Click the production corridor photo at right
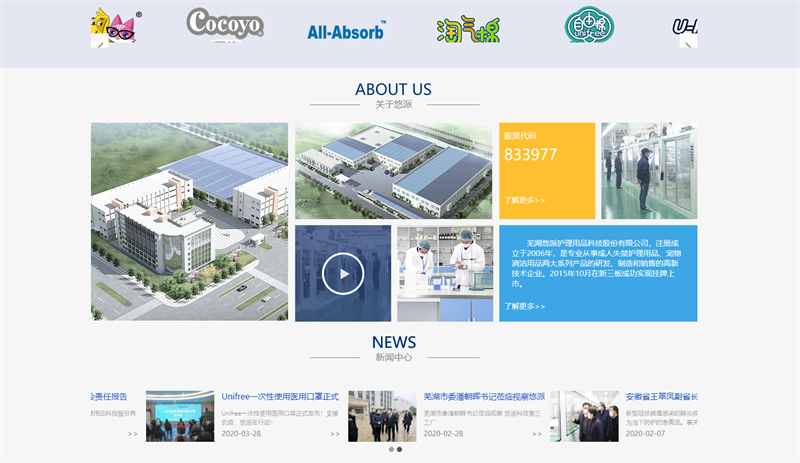800x463 pixels. coord(649,171)
